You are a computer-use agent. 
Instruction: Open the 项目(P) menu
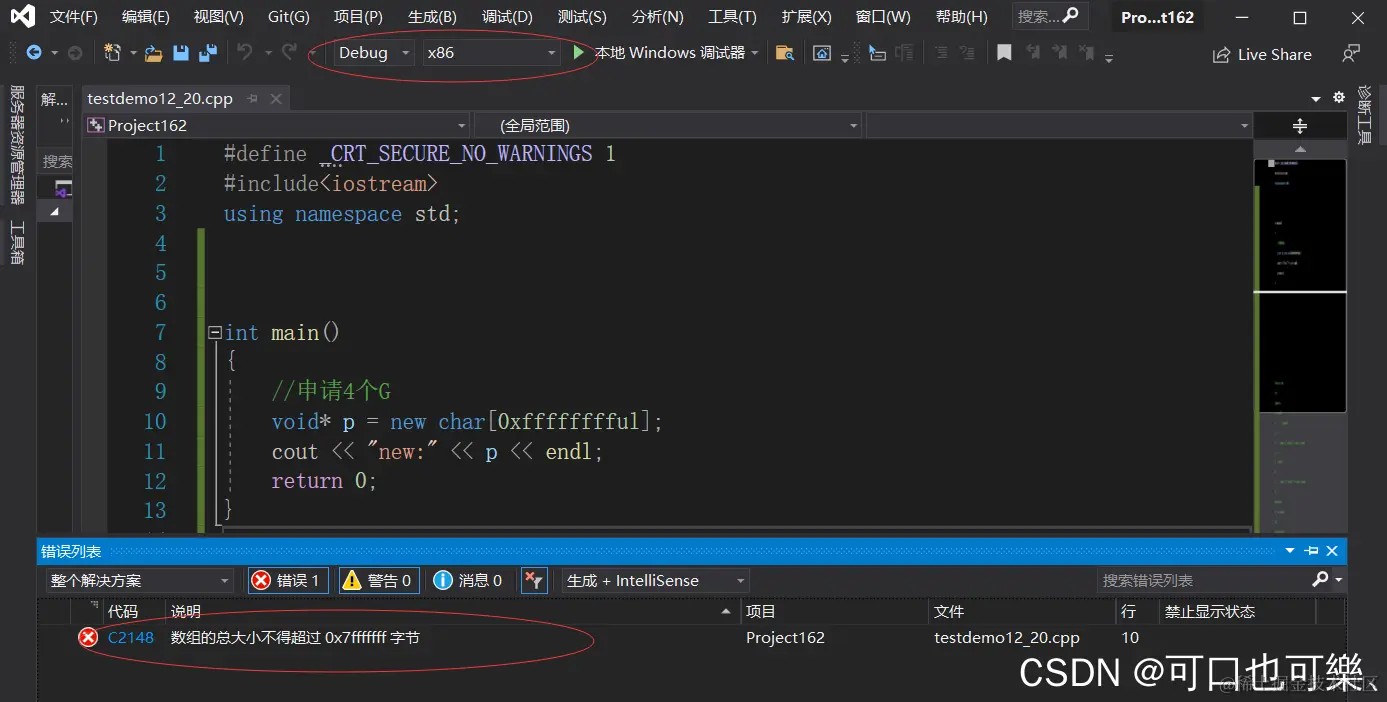coord(358,17)
